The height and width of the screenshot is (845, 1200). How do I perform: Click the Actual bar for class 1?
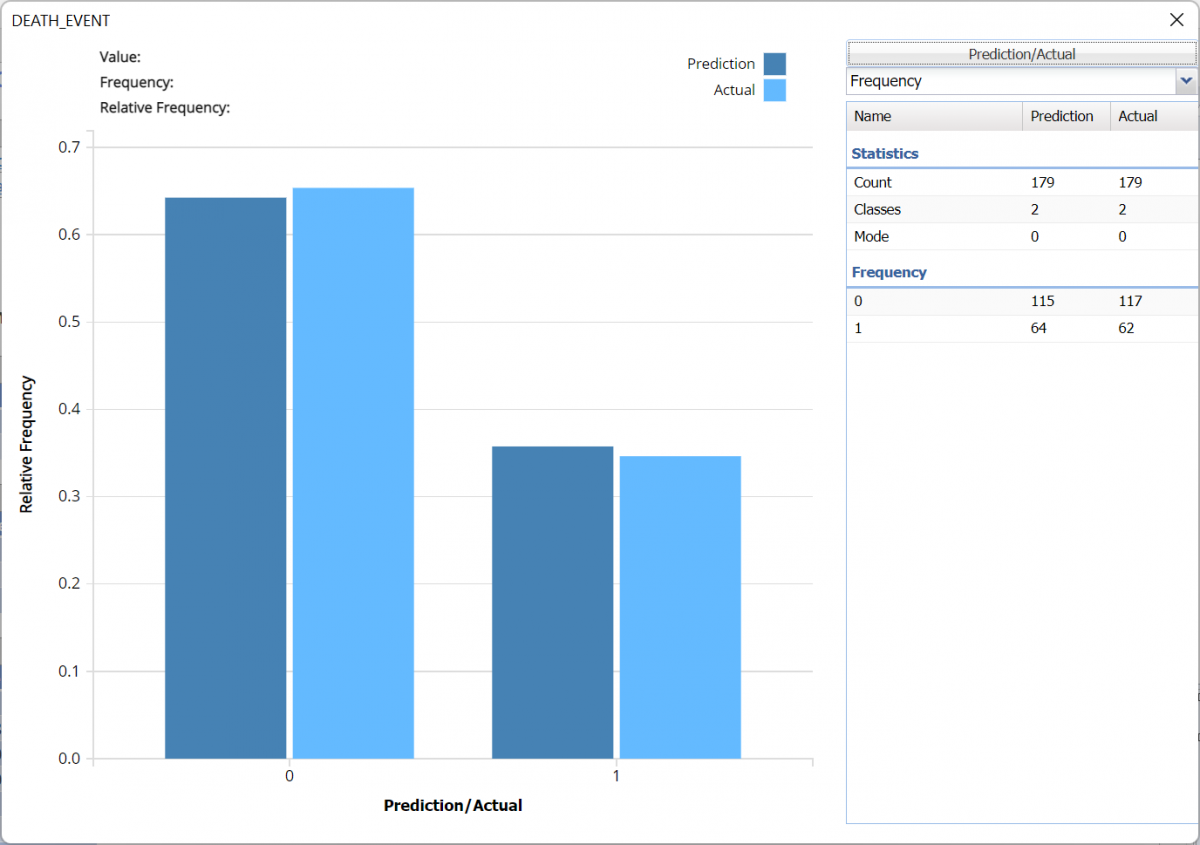(680, 607)
